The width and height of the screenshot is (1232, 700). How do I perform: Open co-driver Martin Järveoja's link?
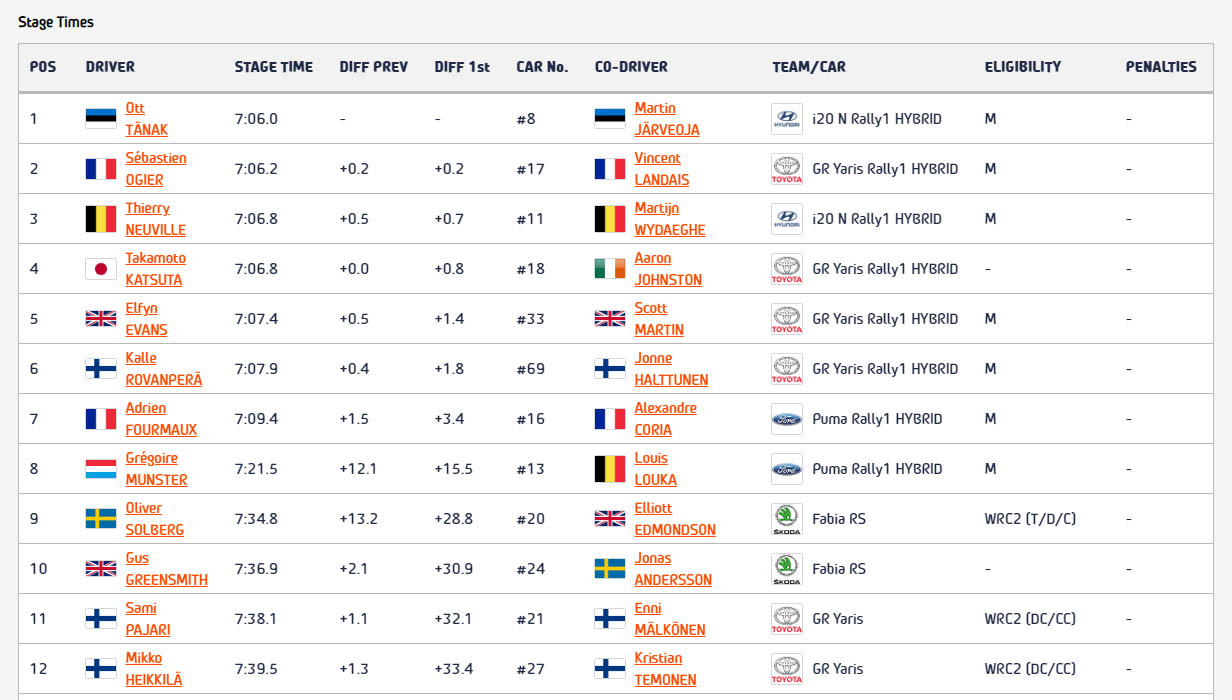(667, 119)
